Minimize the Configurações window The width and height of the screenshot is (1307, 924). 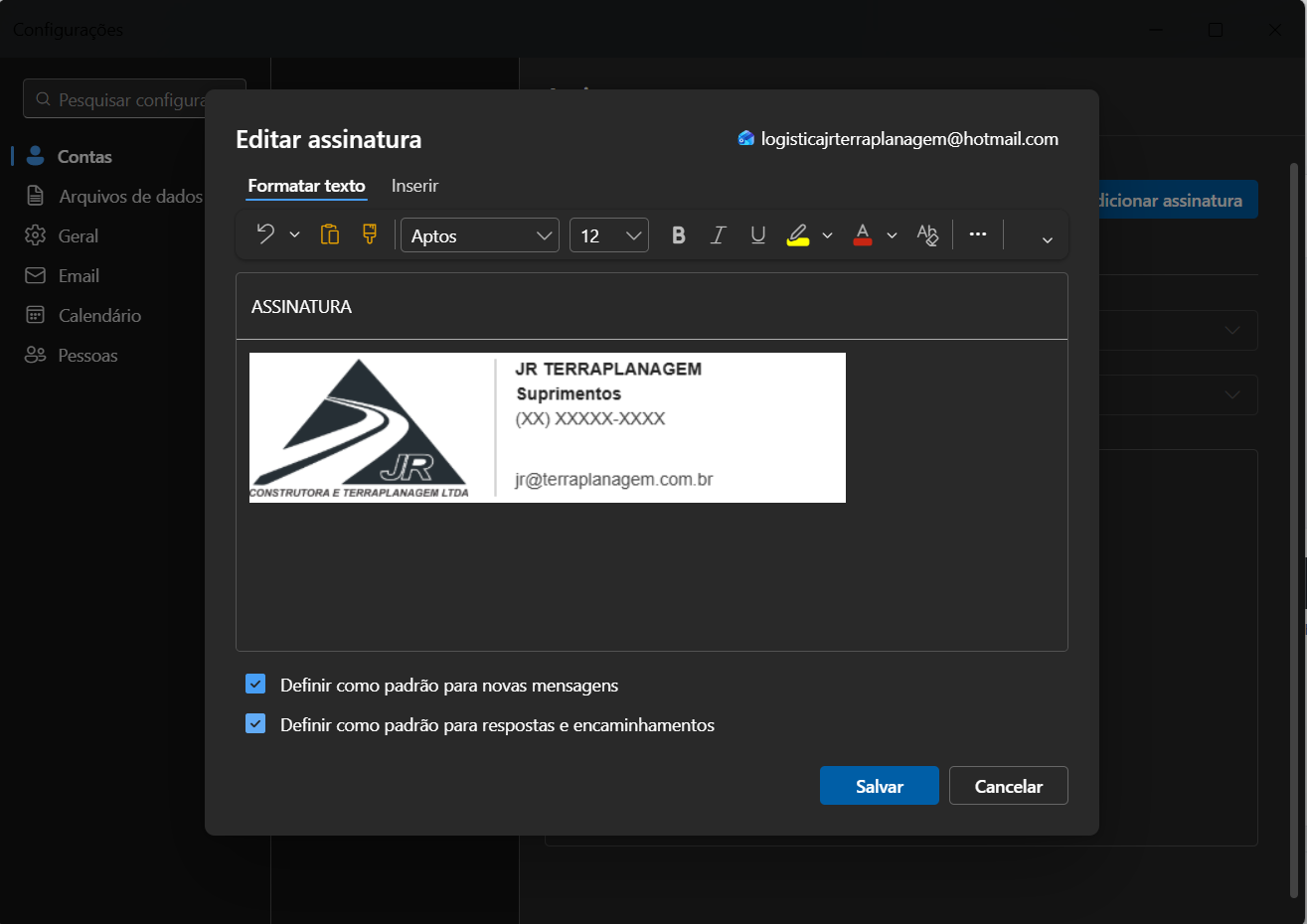pos(1158,30)
